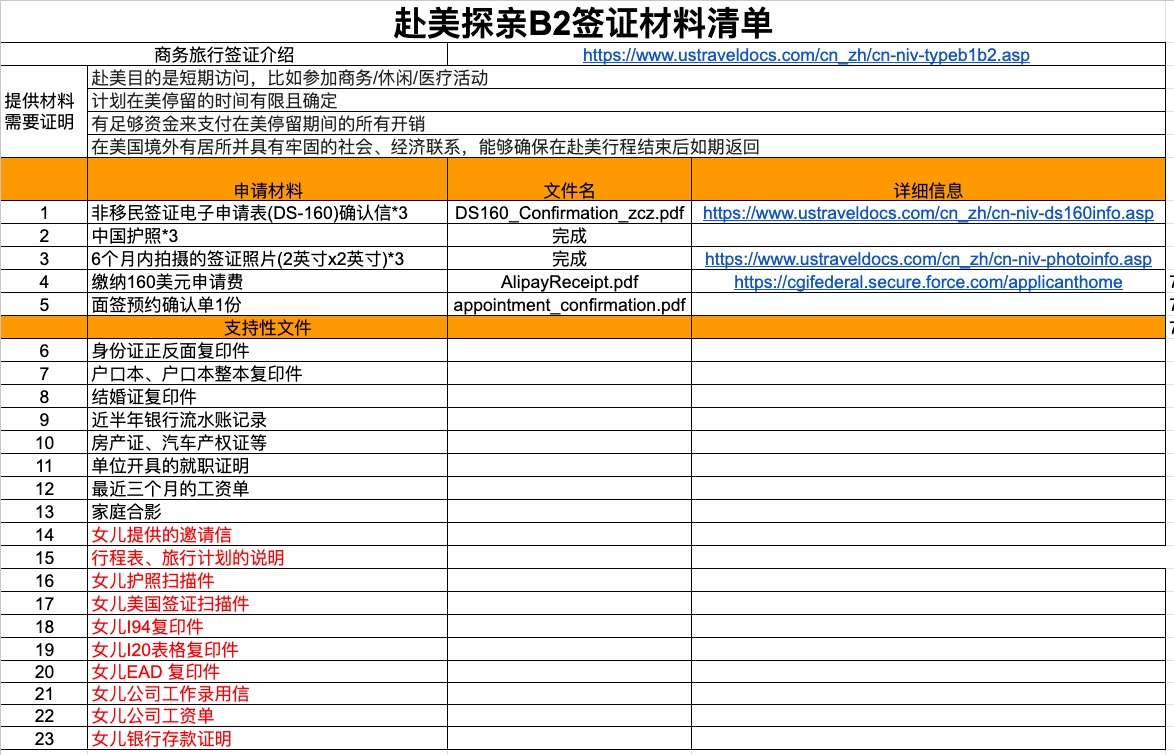Select cell 女儿护照扫描件

(267, 580)
